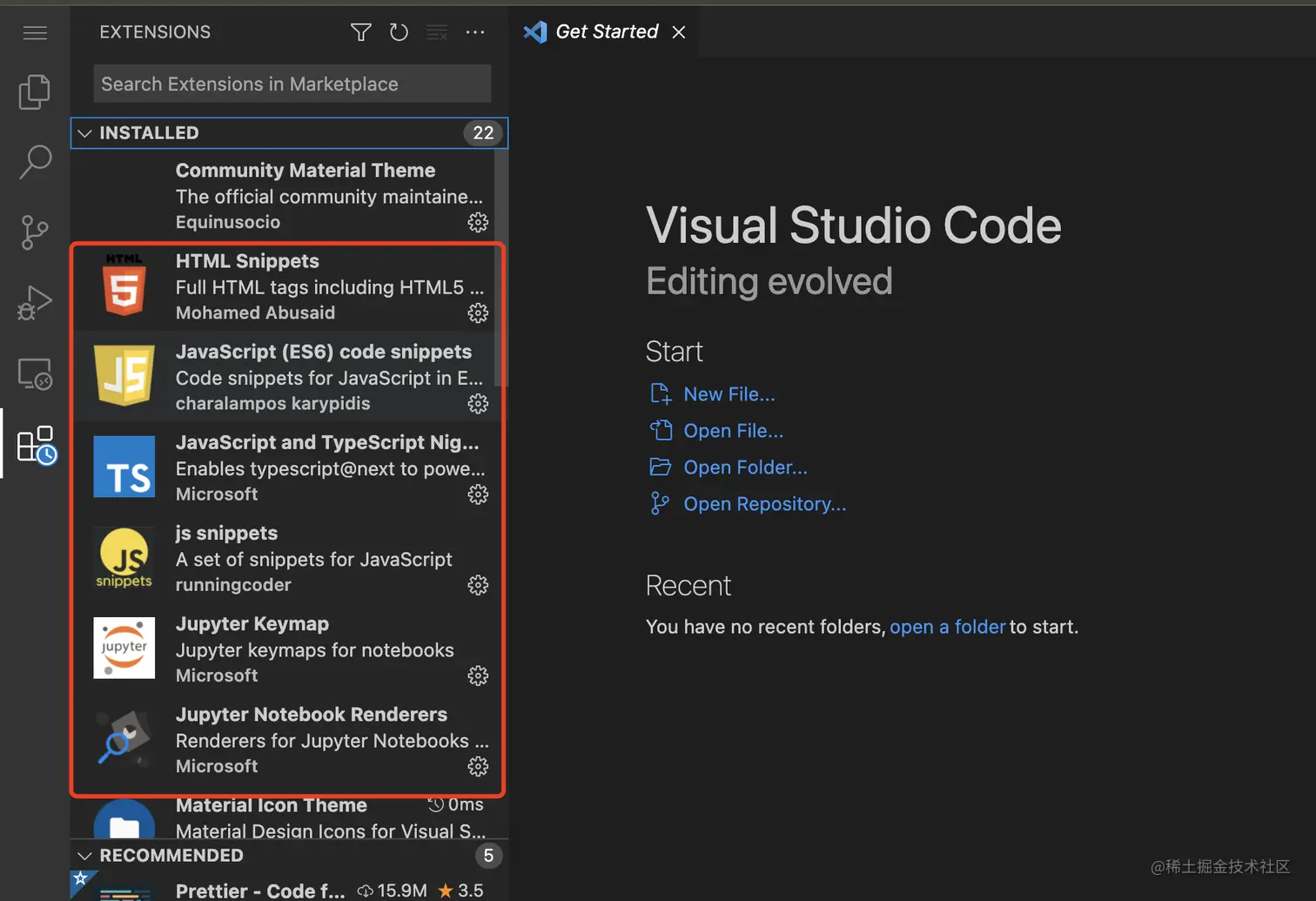Open Views and More Actions ellipsis menu
Viewport: 1316px width, 901px height.
point(475,33)
